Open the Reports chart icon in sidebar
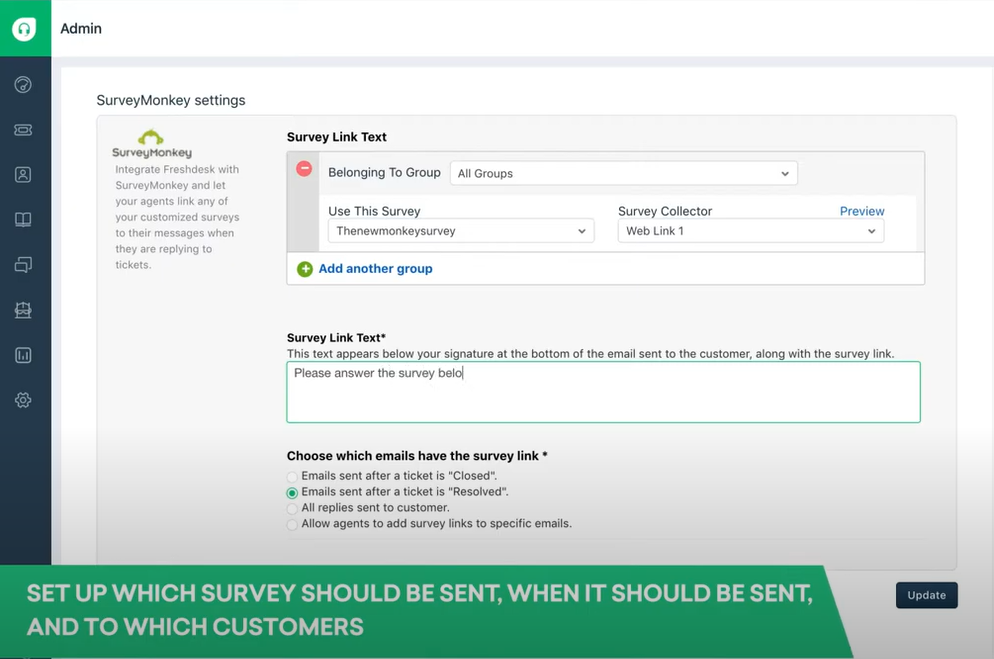 coord(23,355)
